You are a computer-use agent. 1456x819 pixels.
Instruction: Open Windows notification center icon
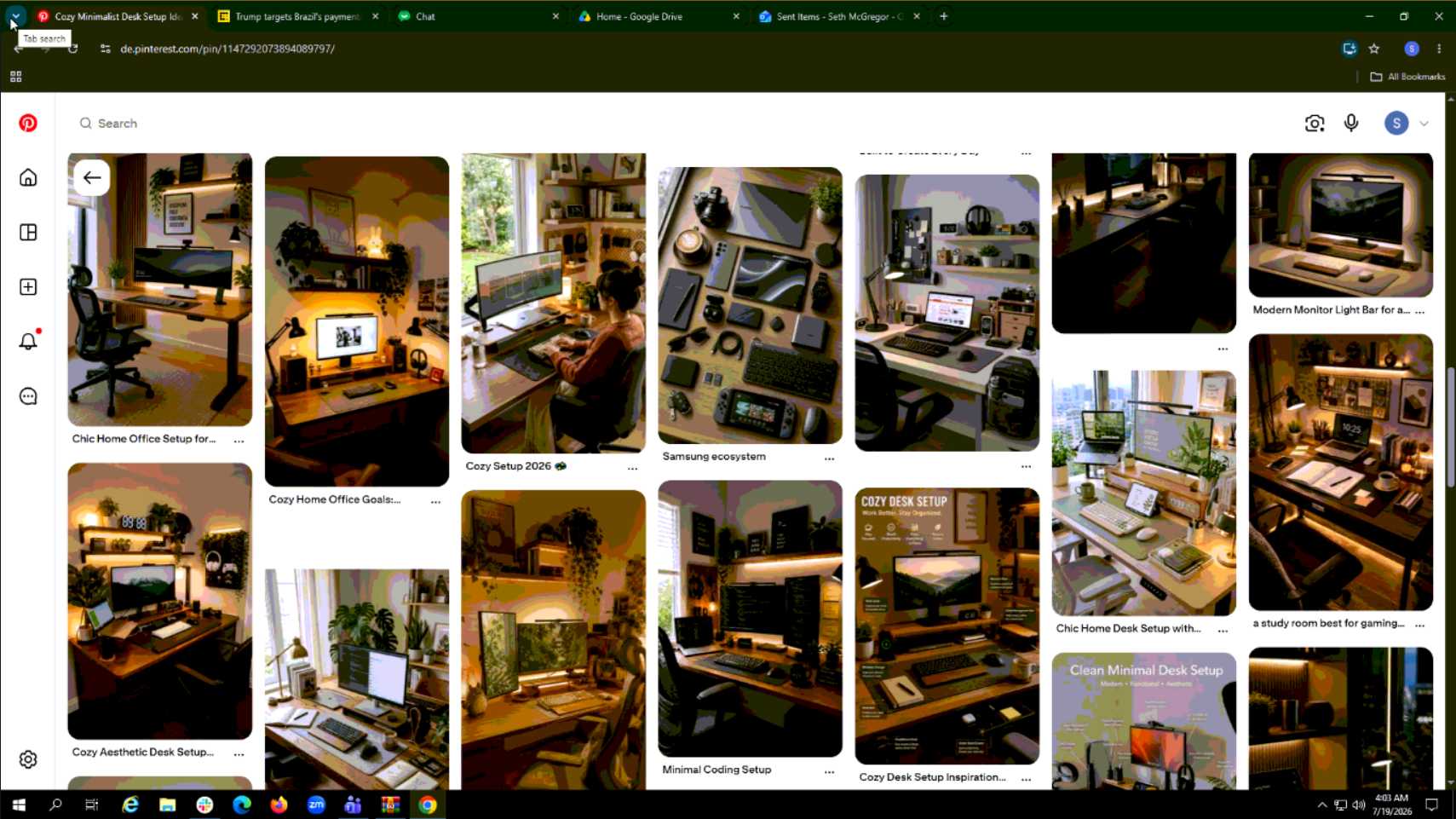[1432, 805]
